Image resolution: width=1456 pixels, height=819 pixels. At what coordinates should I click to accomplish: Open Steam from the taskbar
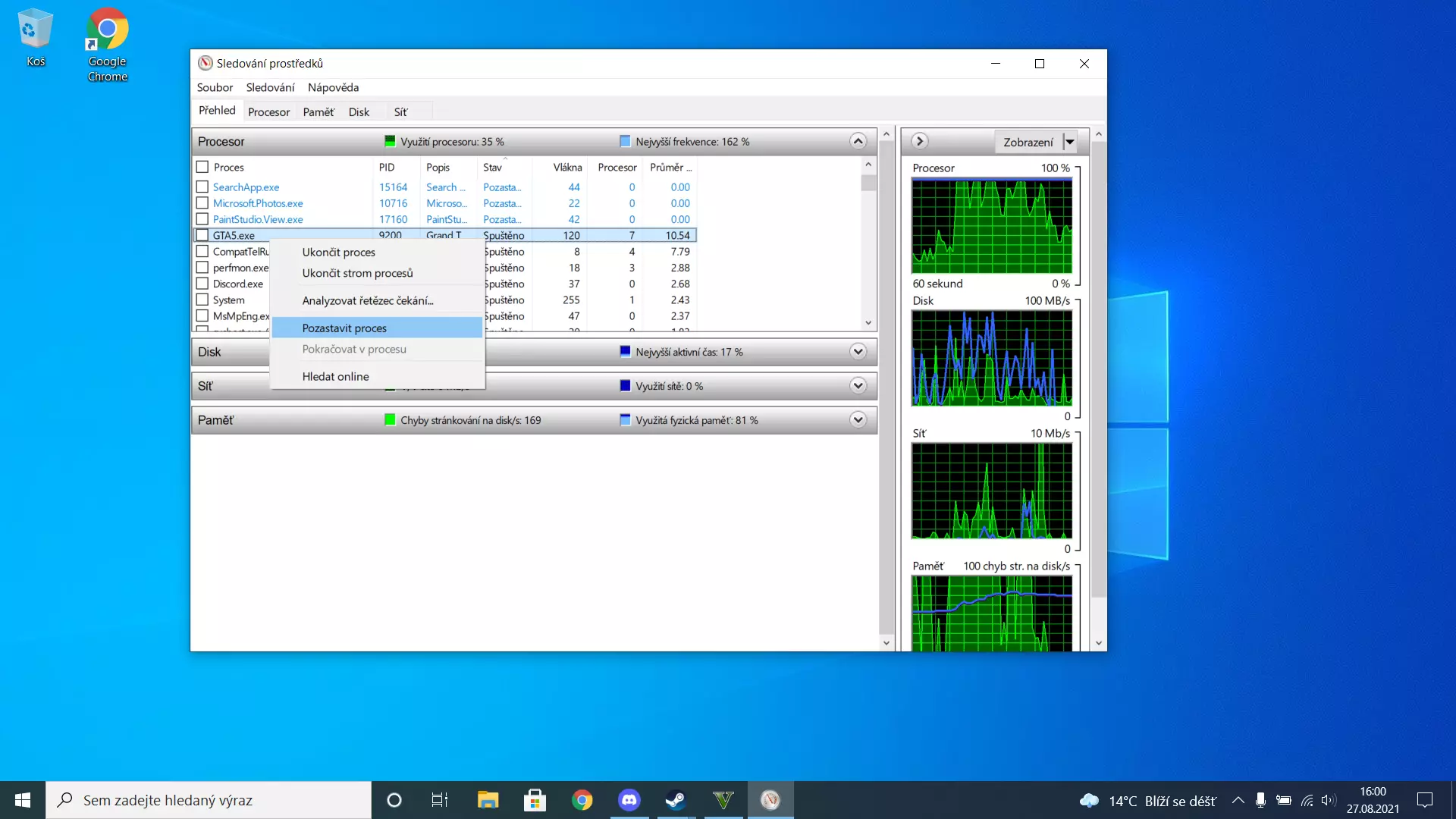pyautogui.click(x=676, y=800)
